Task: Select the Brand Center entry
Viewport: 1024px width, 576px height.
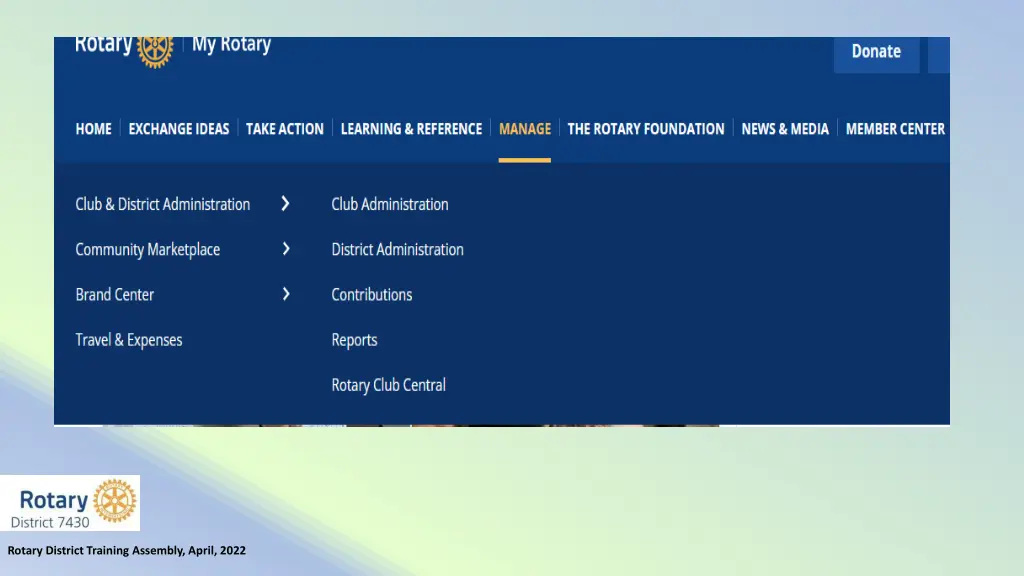Action: [114, 295]
